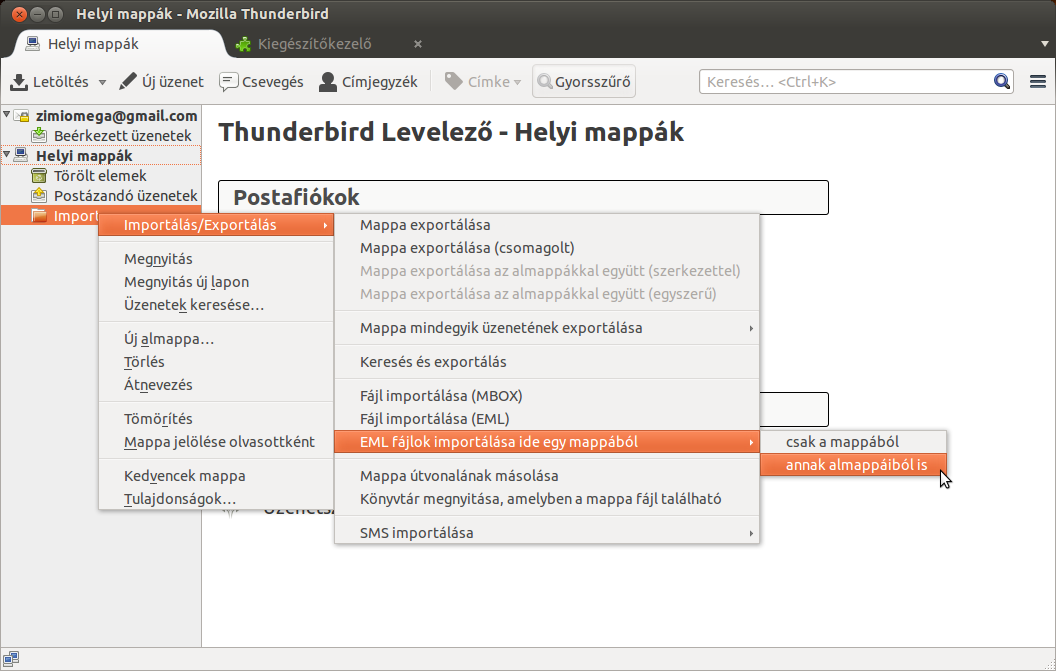The height and width of the screenshot is (671, 1056).
Task: Open the Címke tag dropdown
Action: 483,82
